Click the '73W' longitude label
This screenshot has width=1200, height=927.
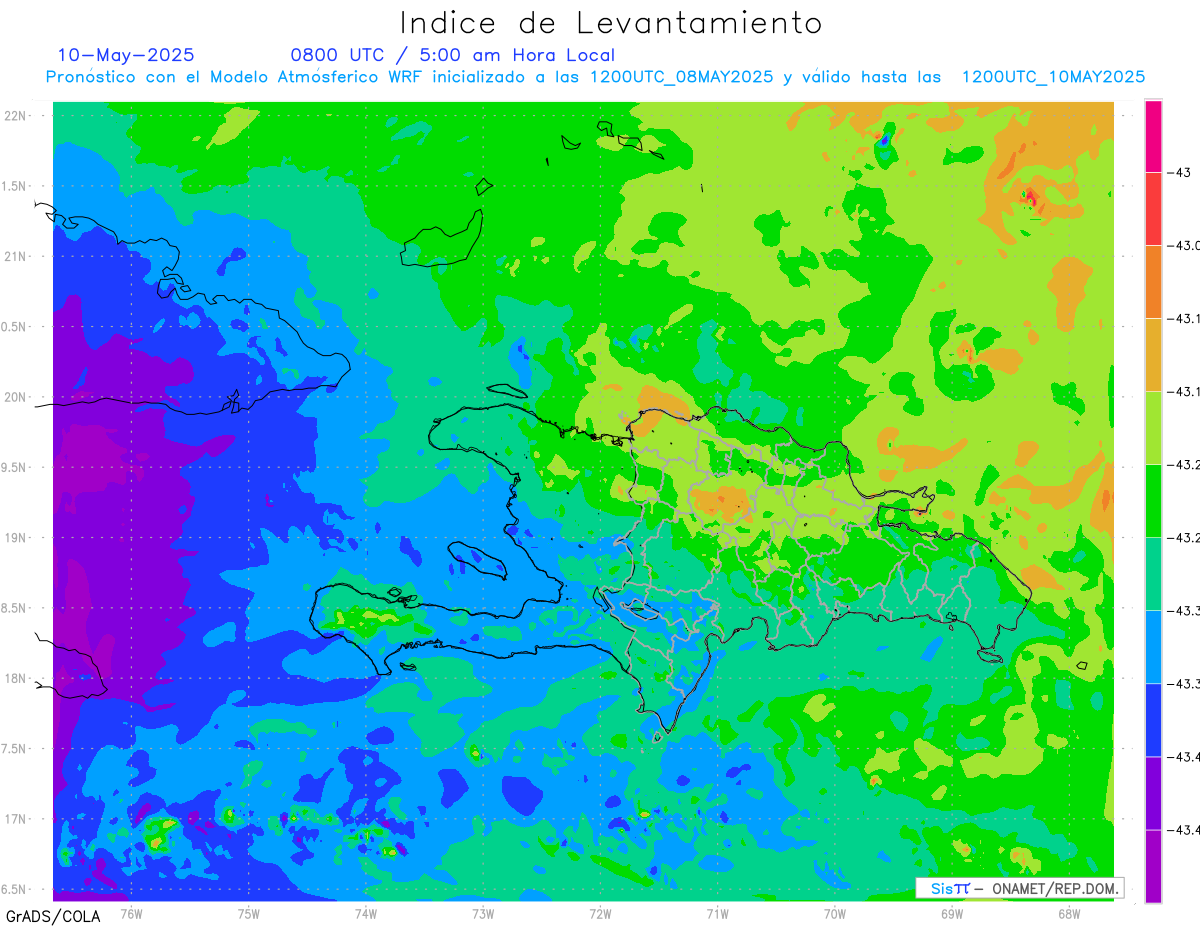[483, 913]
